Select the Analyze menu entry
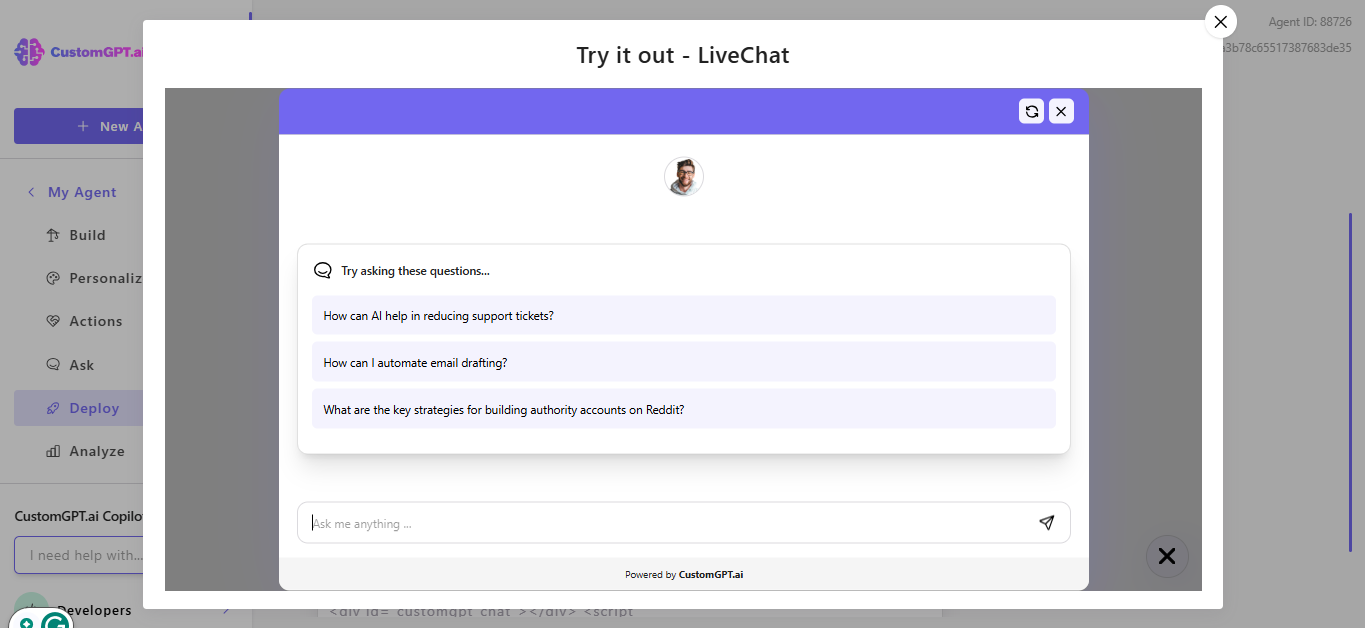 tap(96, 451)
